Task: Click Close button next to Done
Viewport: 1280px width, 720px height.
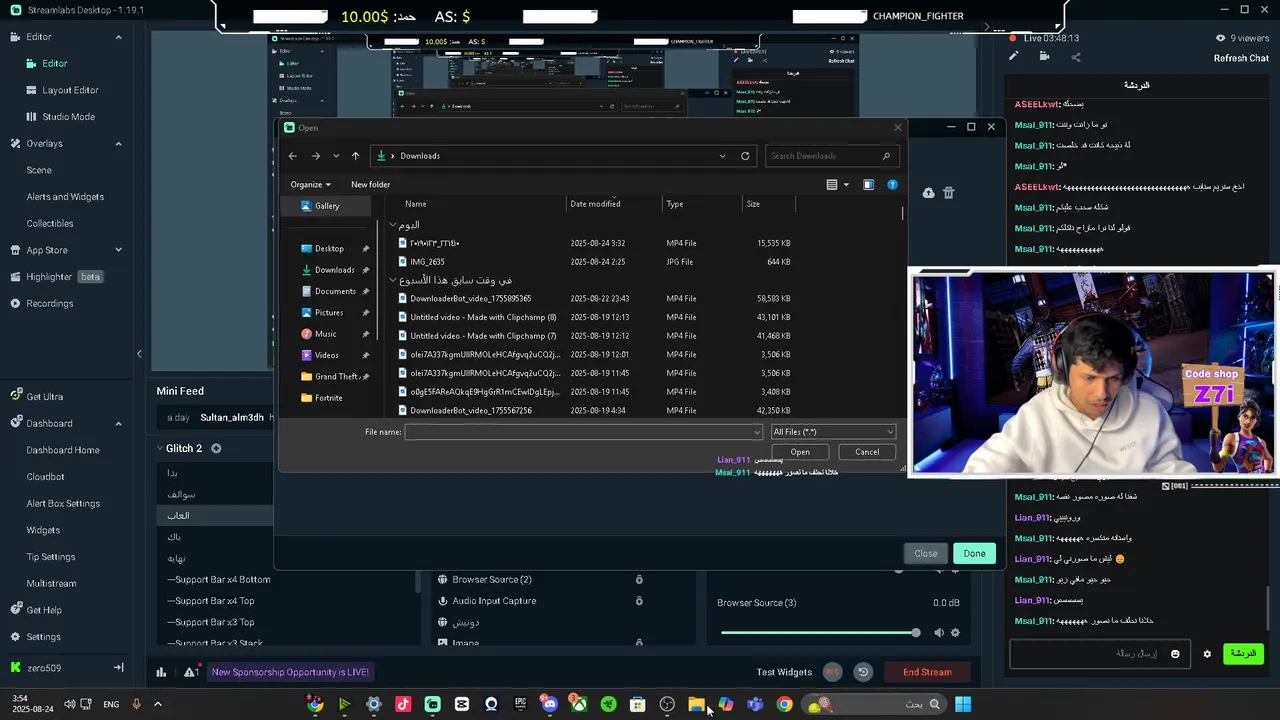Action: [x=926, y=554]
